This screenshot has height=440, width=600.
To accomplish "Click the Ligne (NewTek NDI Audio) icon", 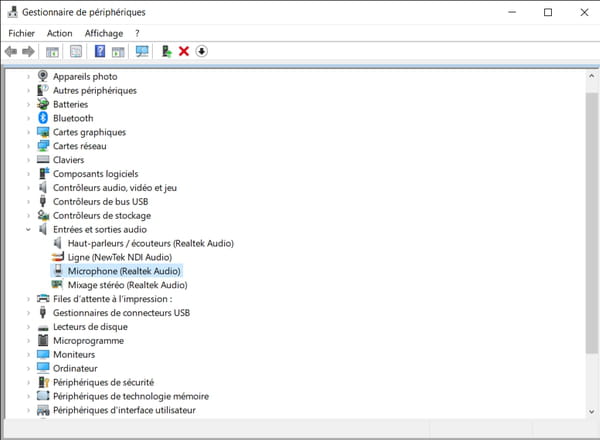I will [x=58, y=257].
